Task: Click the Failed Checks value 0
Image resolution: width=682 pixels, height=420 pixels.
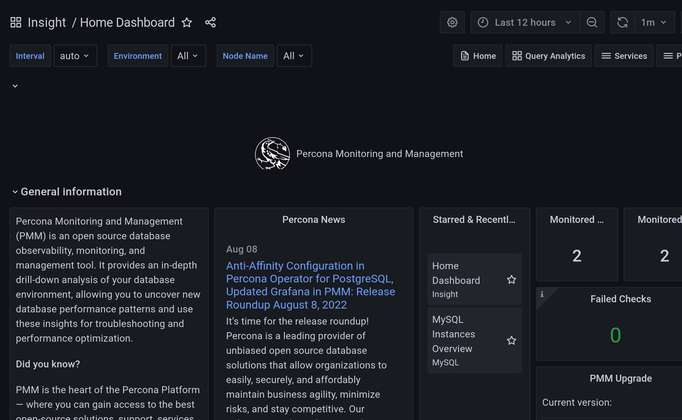Action: 615,335
